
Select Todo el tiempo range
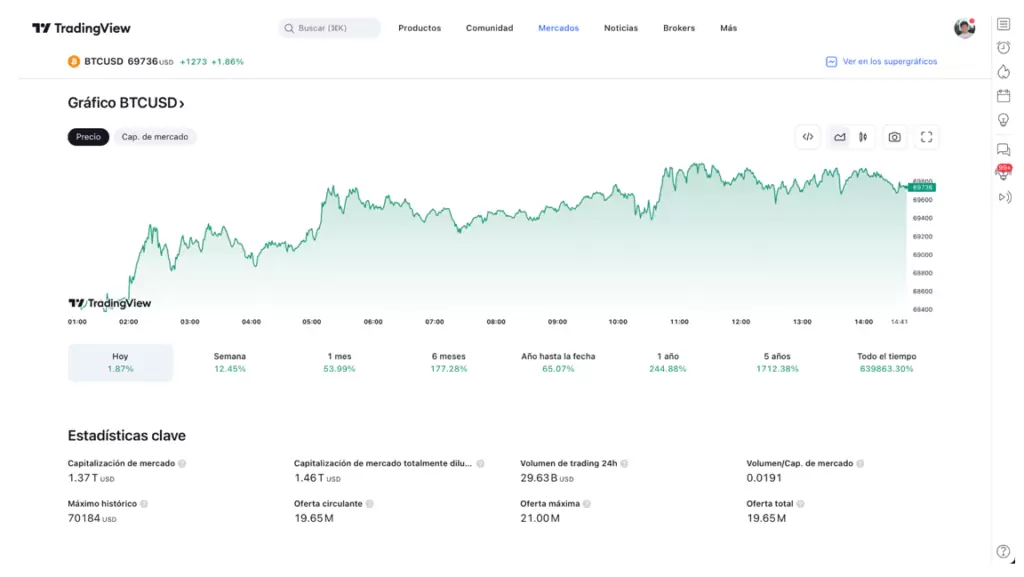point(886,362)
